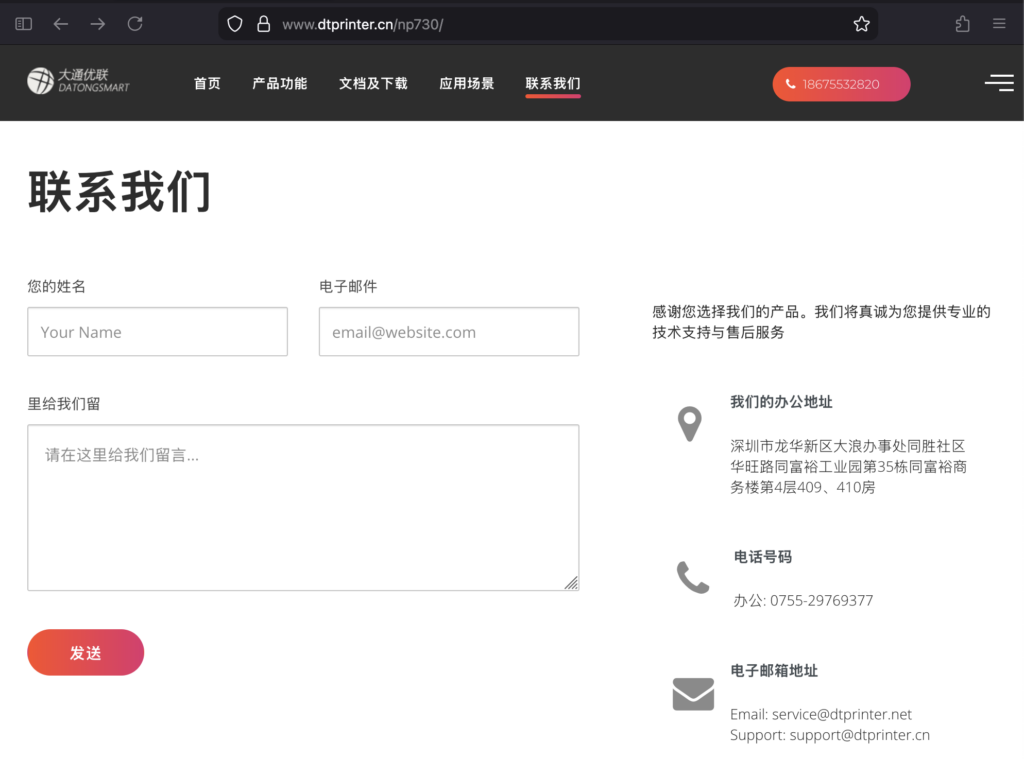
Task: Open the 文档及下载 page from the navbar
Action: click(372, 84)
